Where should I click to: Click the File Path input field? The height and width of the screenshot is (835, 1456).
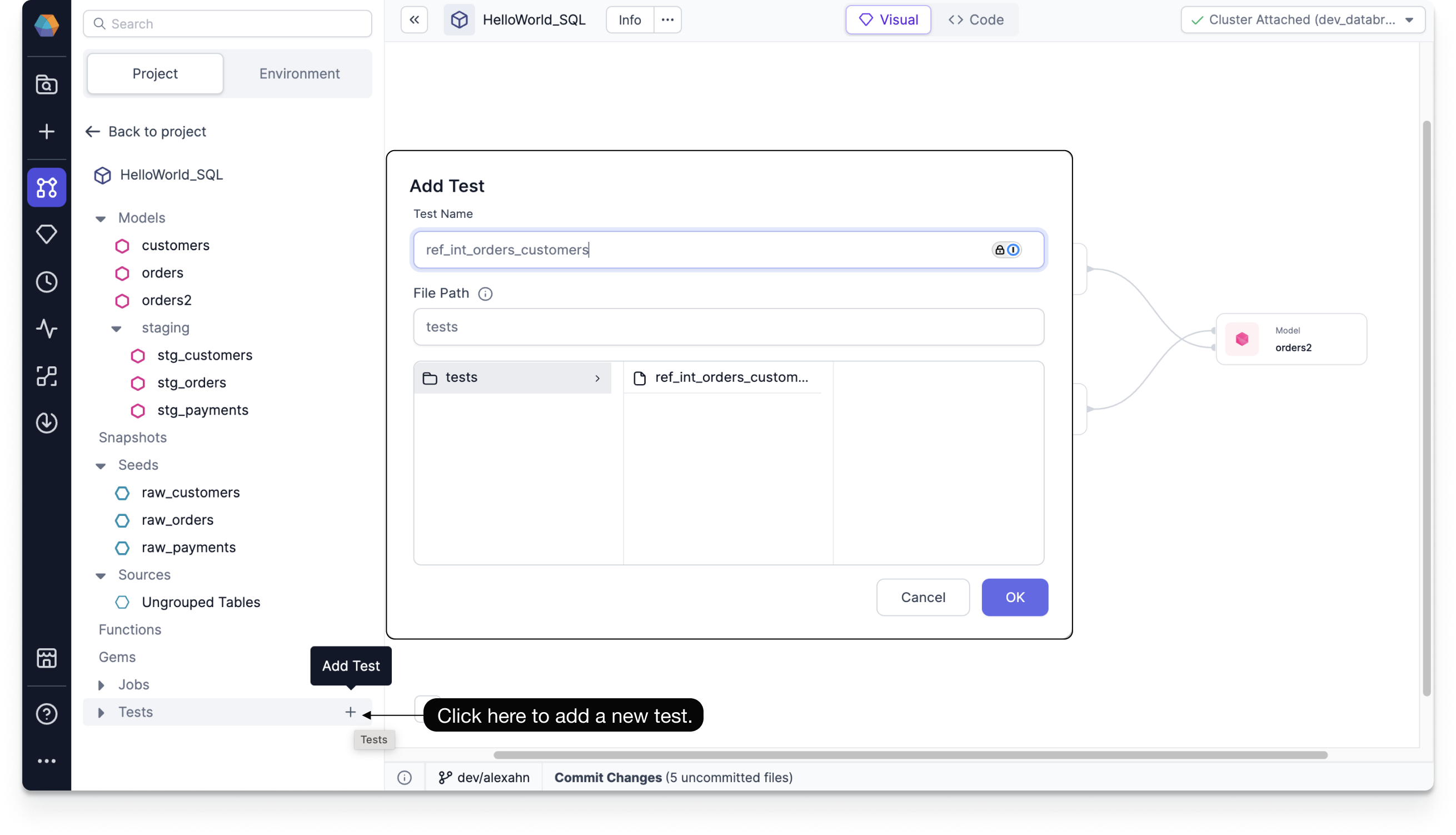tap(729, 327)
